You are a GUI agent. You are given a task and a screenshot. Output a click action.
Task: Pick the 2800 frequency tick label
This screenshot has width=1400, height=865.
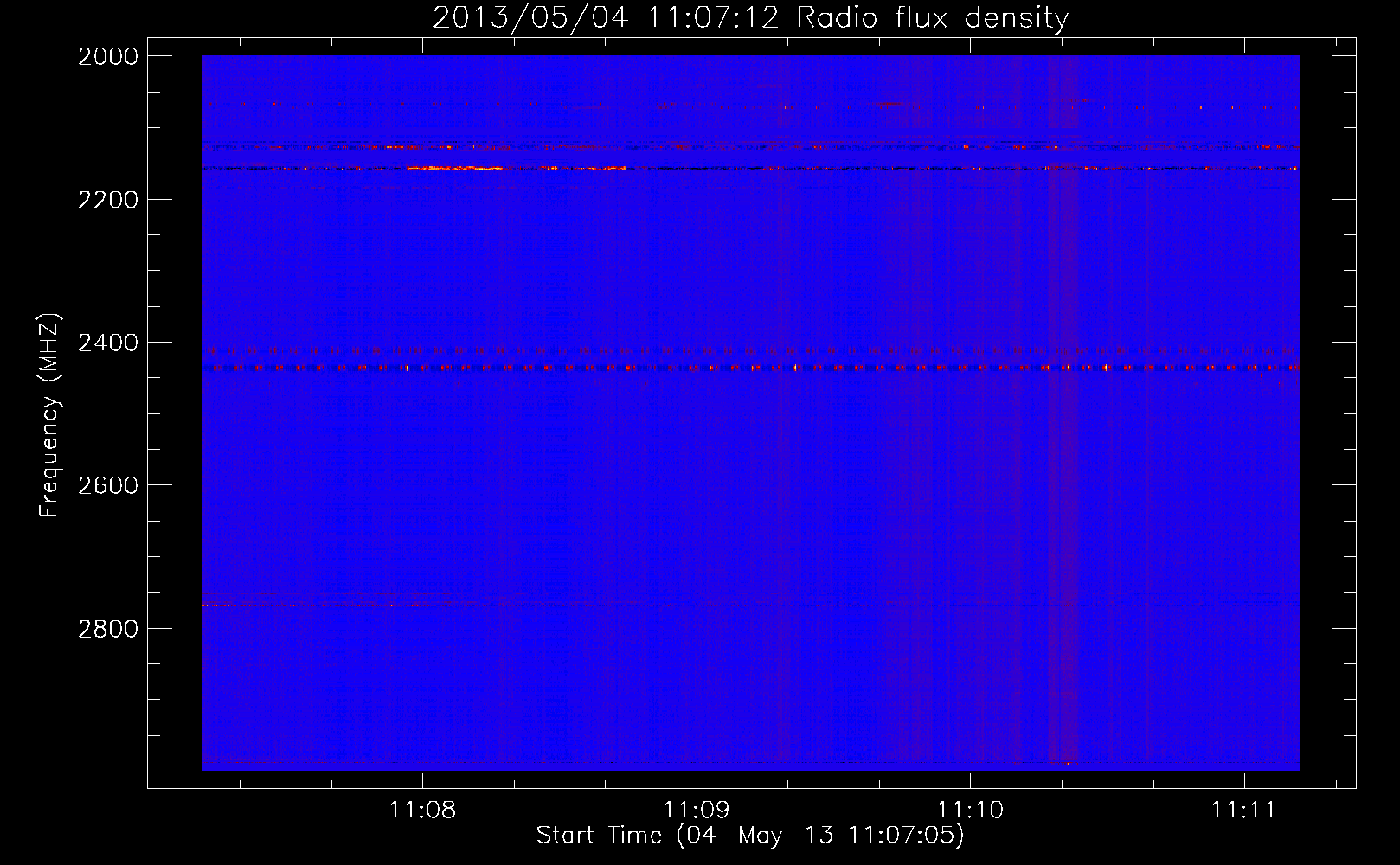pyautogui.click(x=108, y=629)
